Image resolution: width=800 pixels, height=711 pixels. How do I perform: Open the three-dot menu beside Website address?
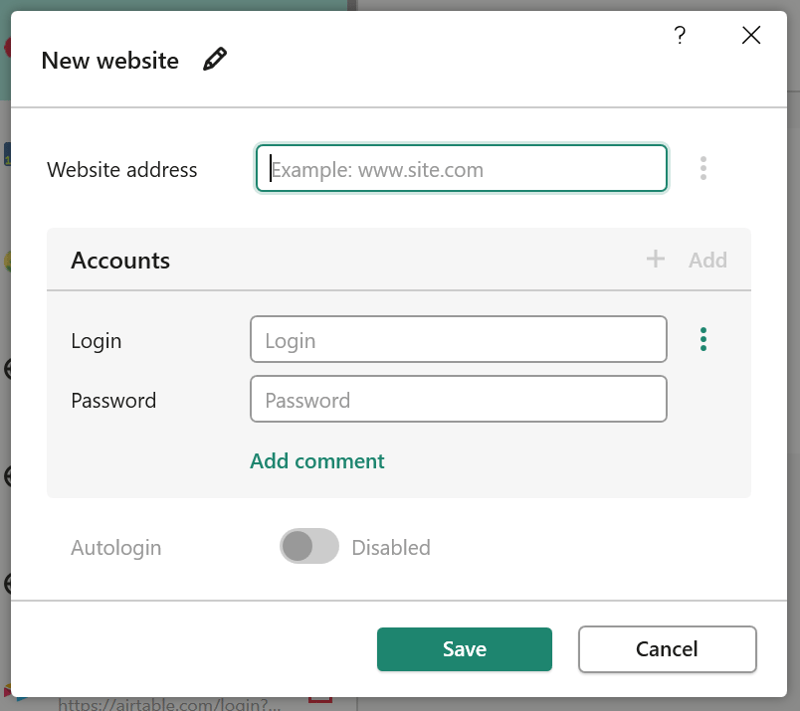(703, 168)
